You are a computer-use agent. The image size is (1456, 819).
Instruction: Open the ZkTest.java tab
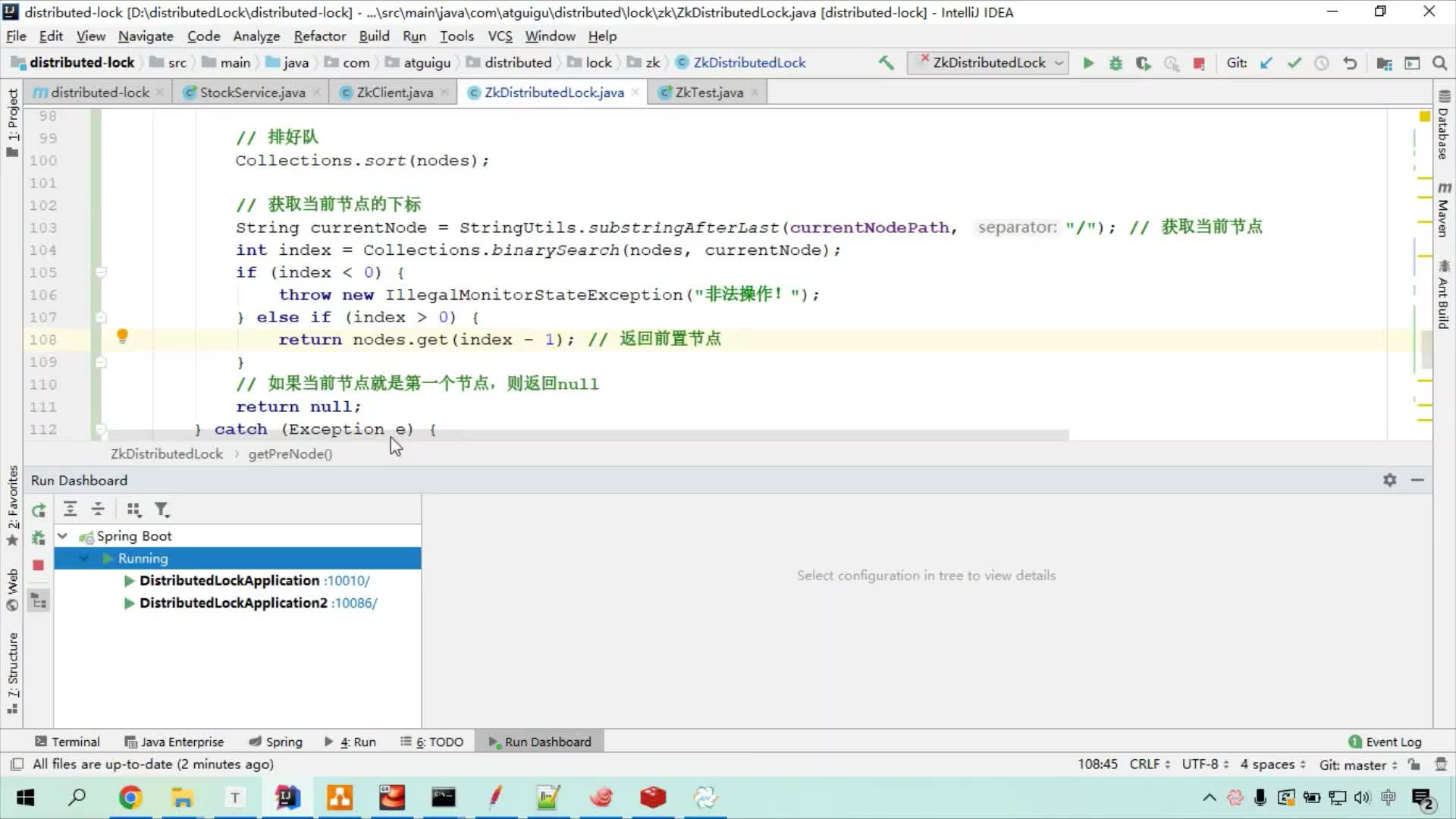(708, 92)
